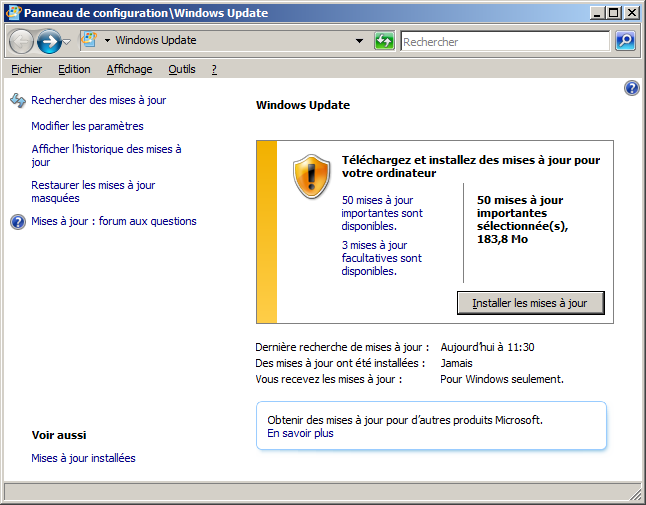Click the Windows Update shield warning icon
The height and width of the screenshot is (505, 646).
click(x=311, y=177)
